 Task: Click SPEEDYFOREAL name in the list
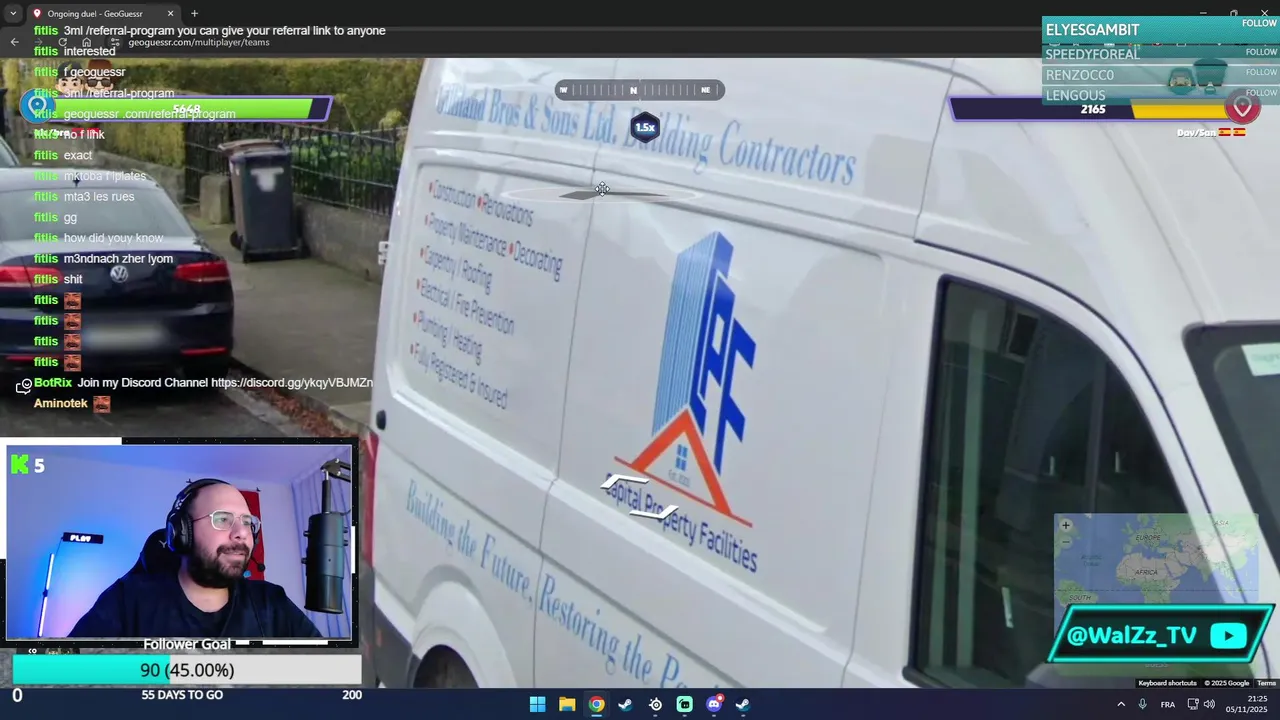pyautogui.click(x=1092, y=54)
